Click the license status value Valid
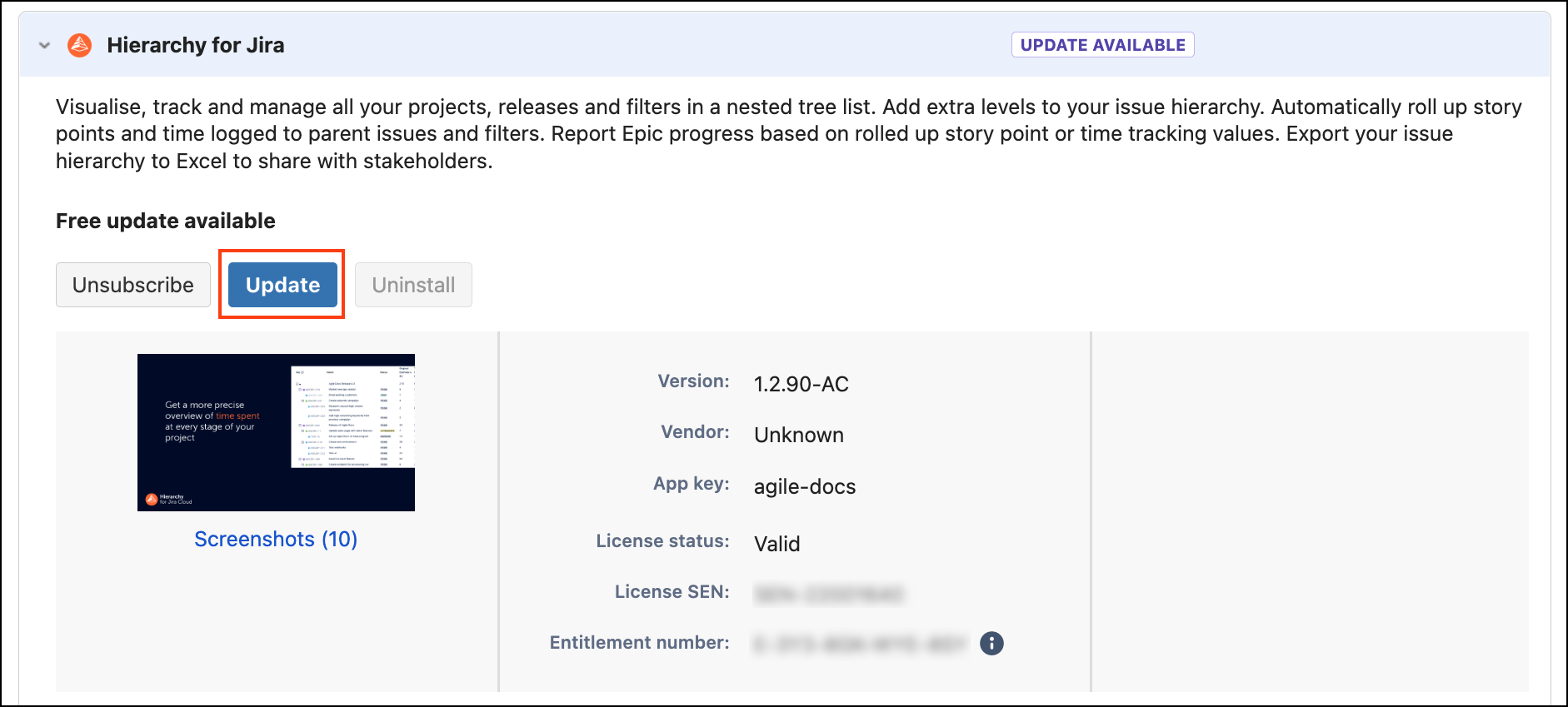Image resolution: width=1568 pixels, height=707 pixels. 777,544
